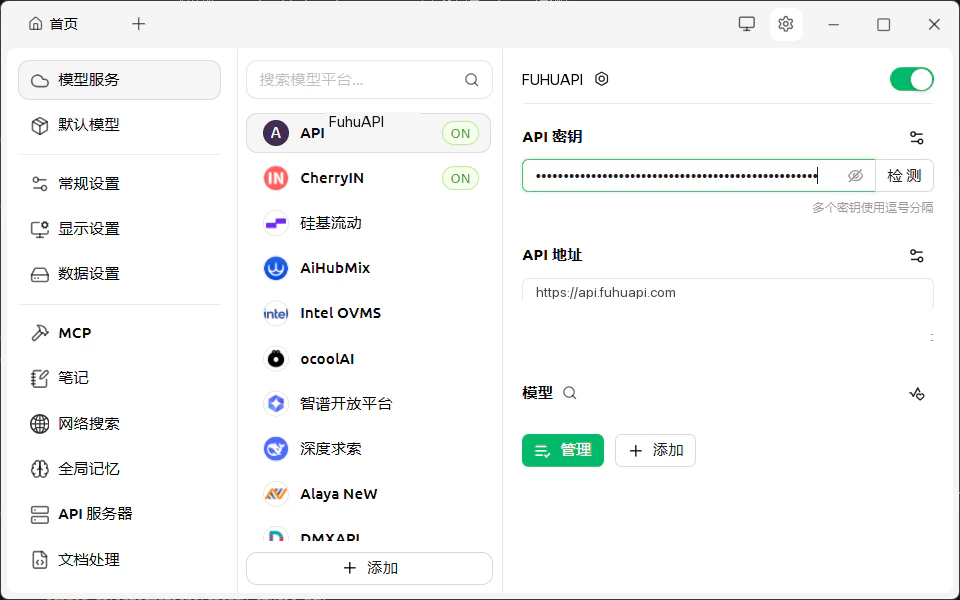Open settings gear icon in title bar
The width and height of the screenshot is (960, 600).
tap(786, 24)
